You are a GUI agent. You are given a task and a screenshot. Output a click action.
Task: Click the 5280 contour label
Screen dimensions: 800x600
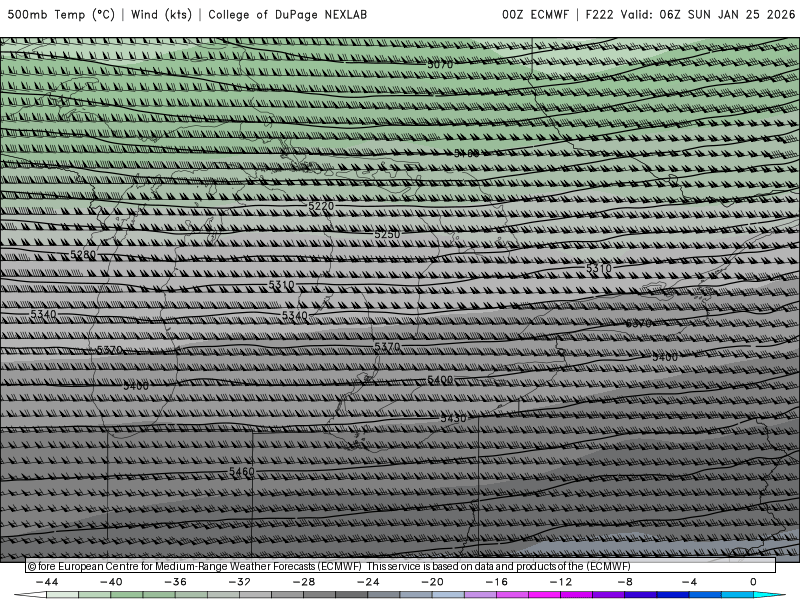83,254
